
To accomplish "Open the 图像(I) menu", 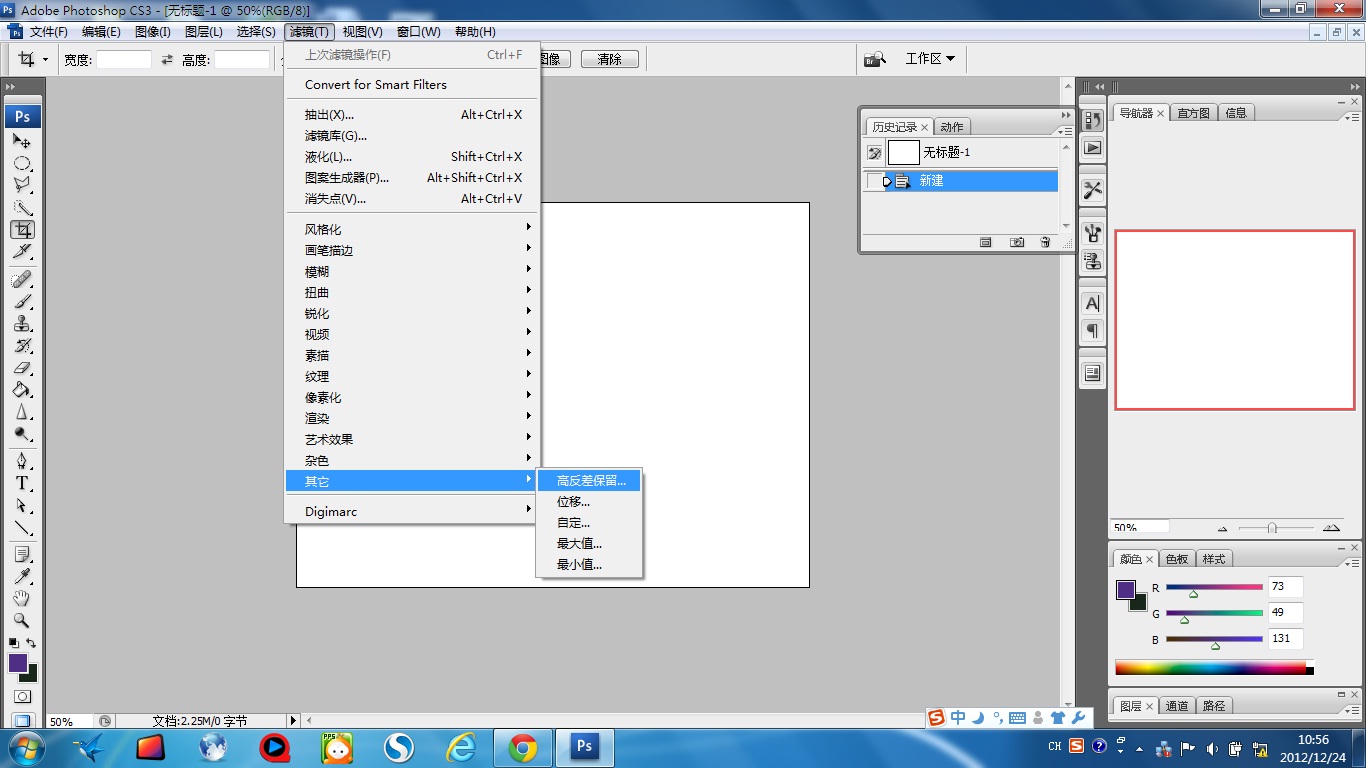I will (153, 32).
